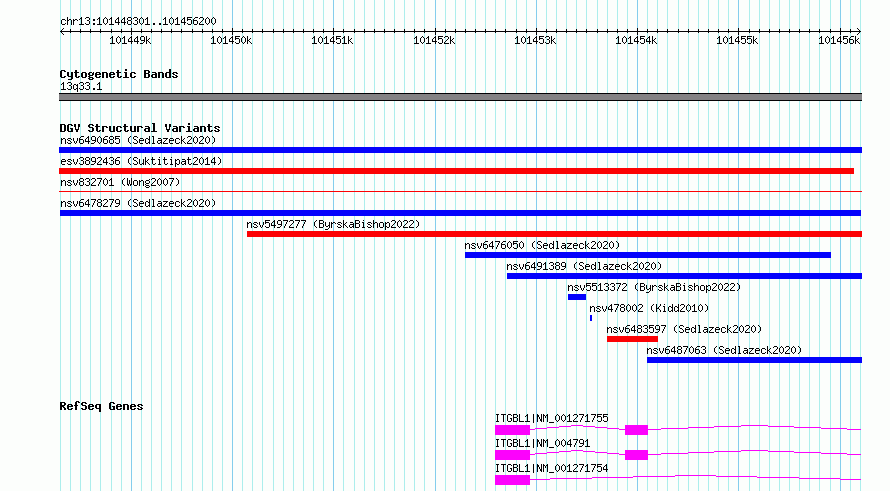
Task: Click the 101456k ruler tick label
Action: (x=839, y=40)
